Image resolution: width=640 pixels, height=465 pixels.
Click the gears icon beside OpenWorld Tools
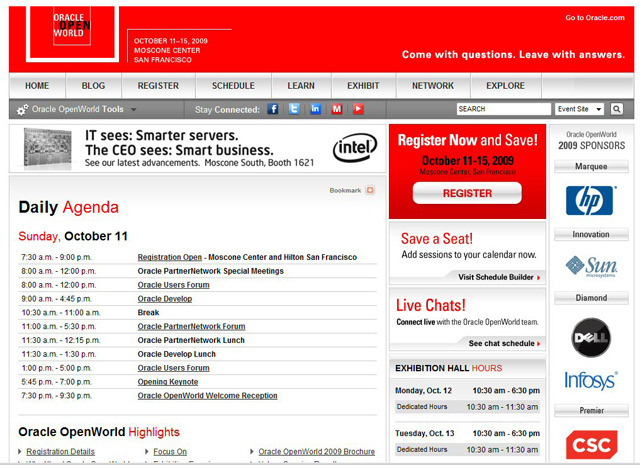pos(22,109)
